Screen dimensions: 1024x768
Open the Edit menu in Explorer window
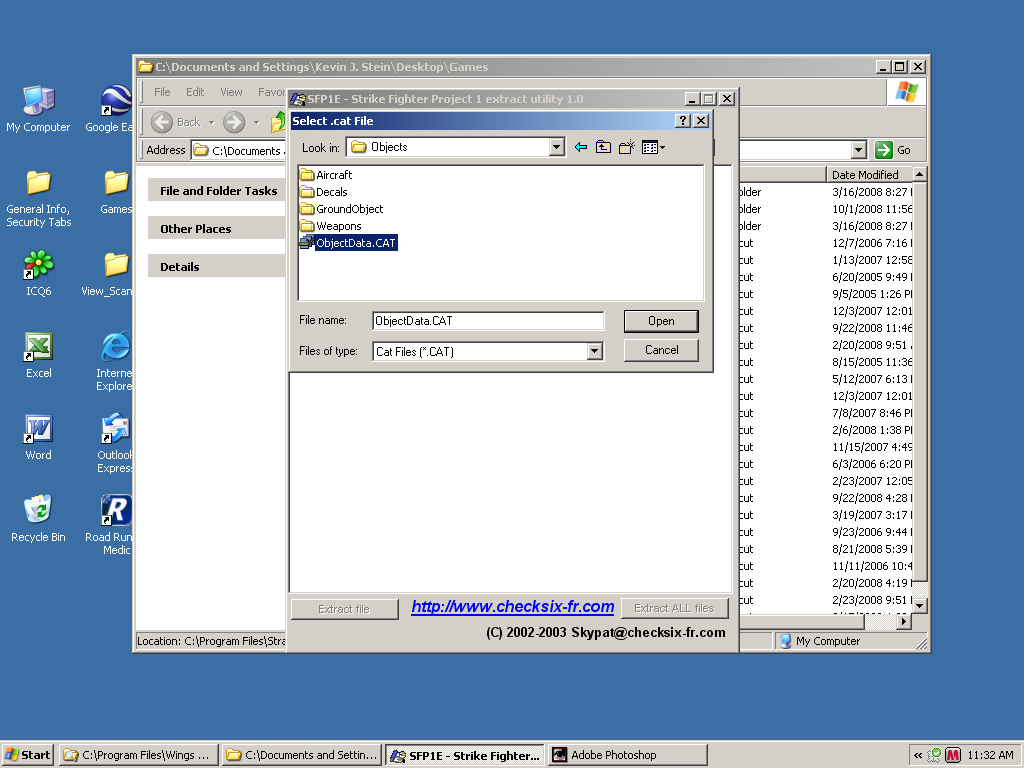coord(195,92)
